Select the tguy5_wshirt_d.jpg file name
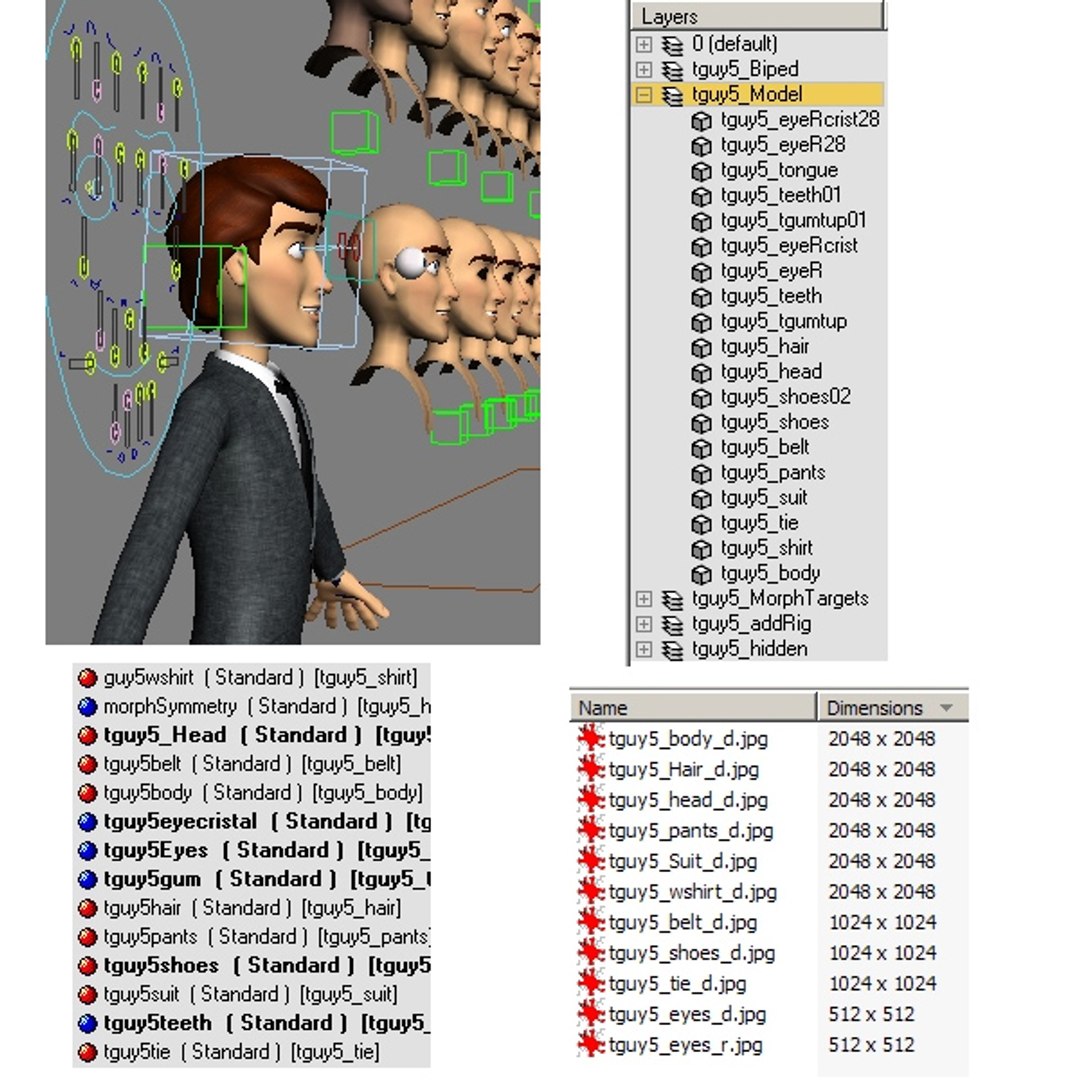The width and height of the screenshot is (1080, 1080). click(692, 893)
